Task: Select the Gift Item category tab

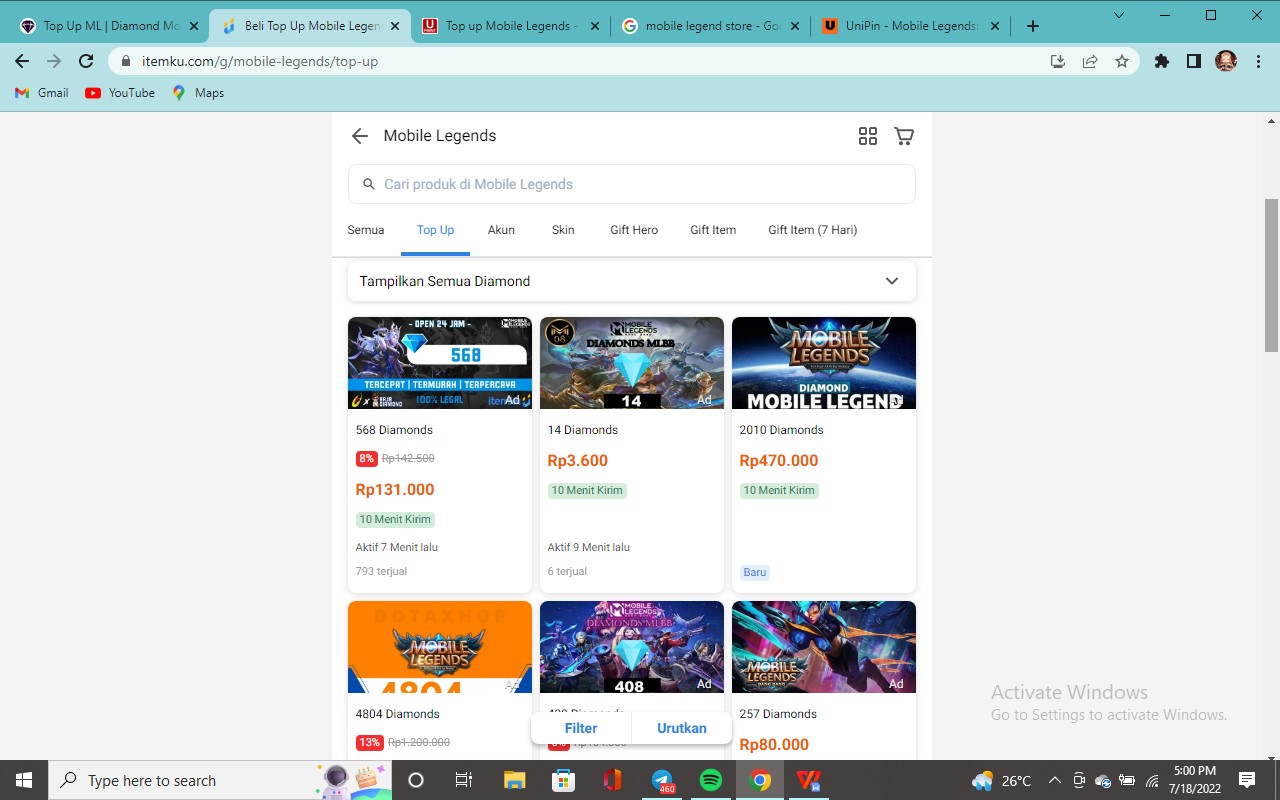Action: click(713, 230)
